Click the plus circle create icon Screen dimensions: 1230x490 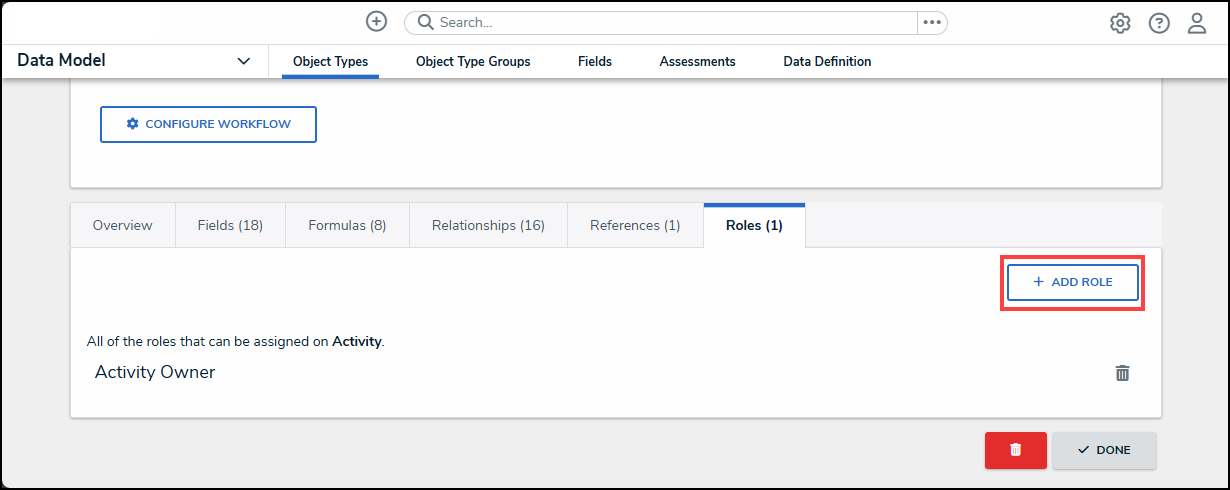[376, 22]
